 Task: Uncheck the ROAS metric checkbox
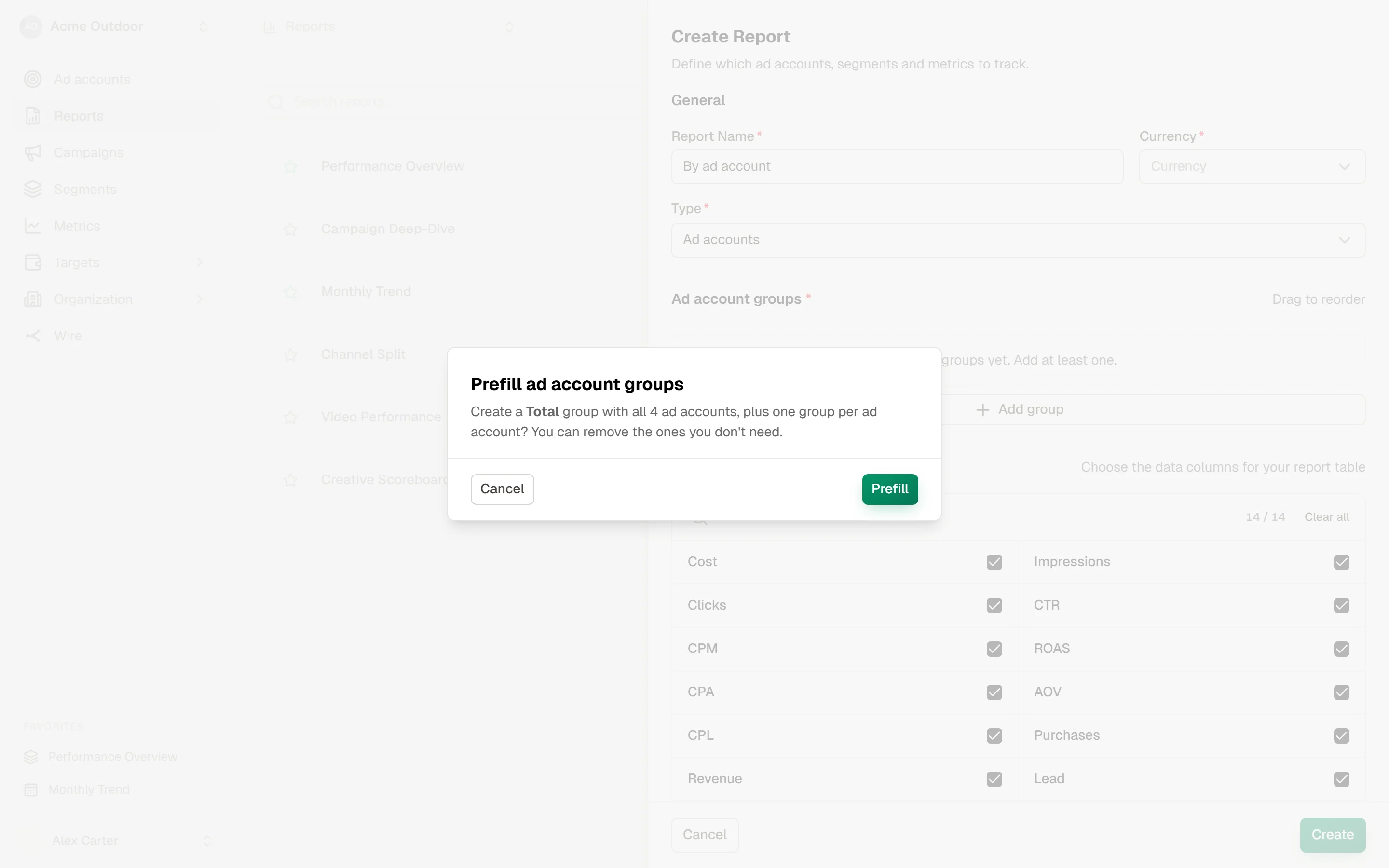tap(1341, 649)
